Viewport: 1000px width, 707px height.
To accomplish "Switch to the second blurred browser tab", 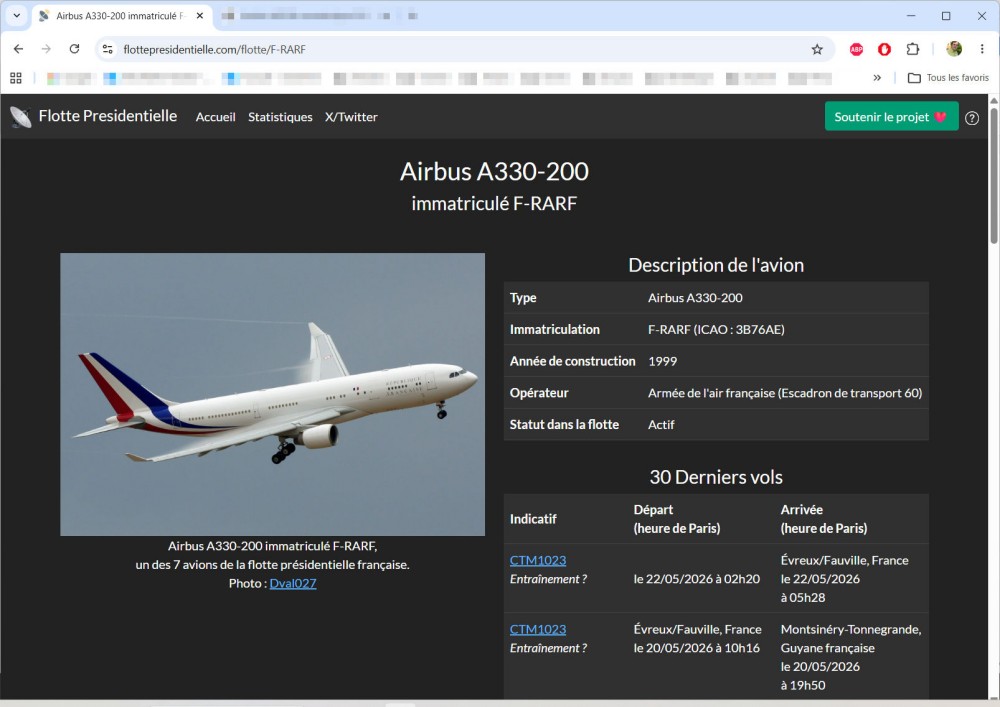I will click(x=322, y=16).
